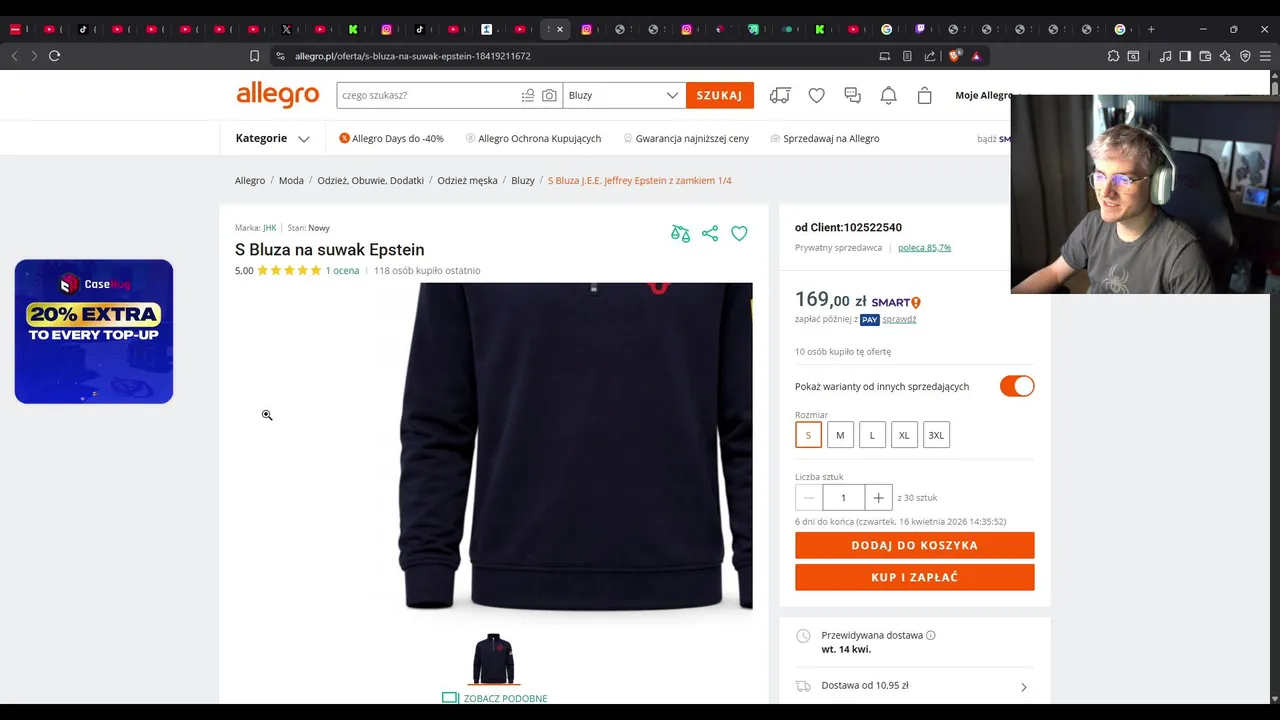Open the shopping bag cart icon
The height and width of the screenshot is (720, 1280).
click(924, 95)
